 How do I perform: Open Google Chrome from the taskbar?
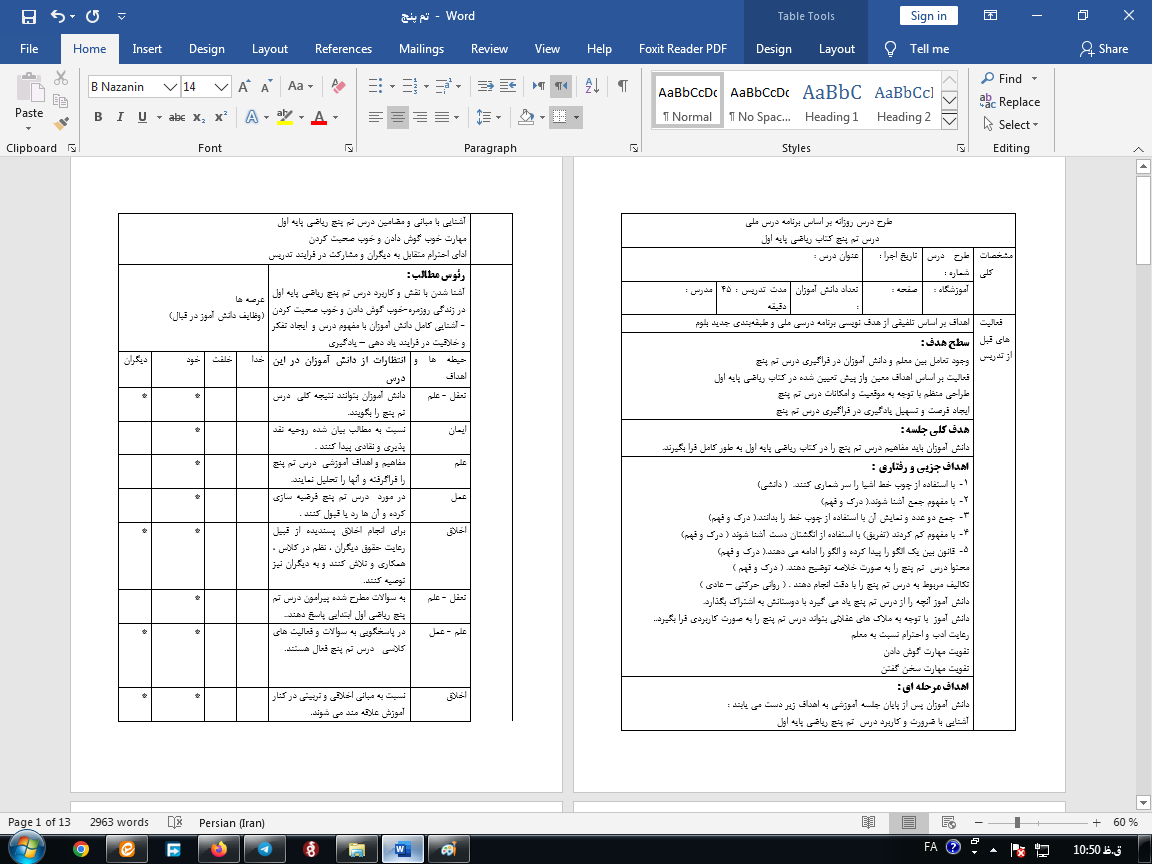click(x=81, y=848)
